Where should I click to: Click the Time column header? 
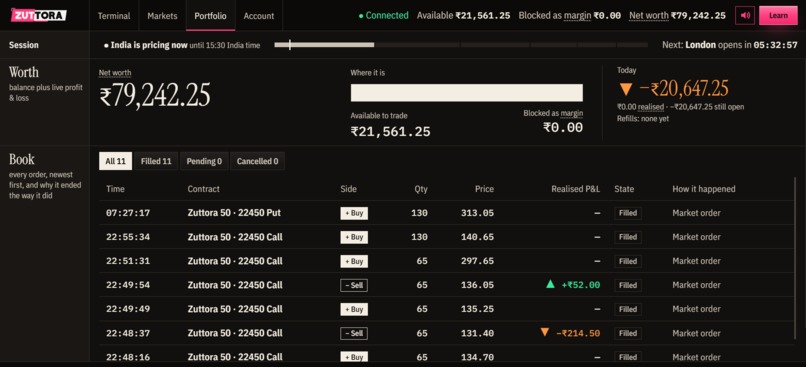click(x=116, y=189)
